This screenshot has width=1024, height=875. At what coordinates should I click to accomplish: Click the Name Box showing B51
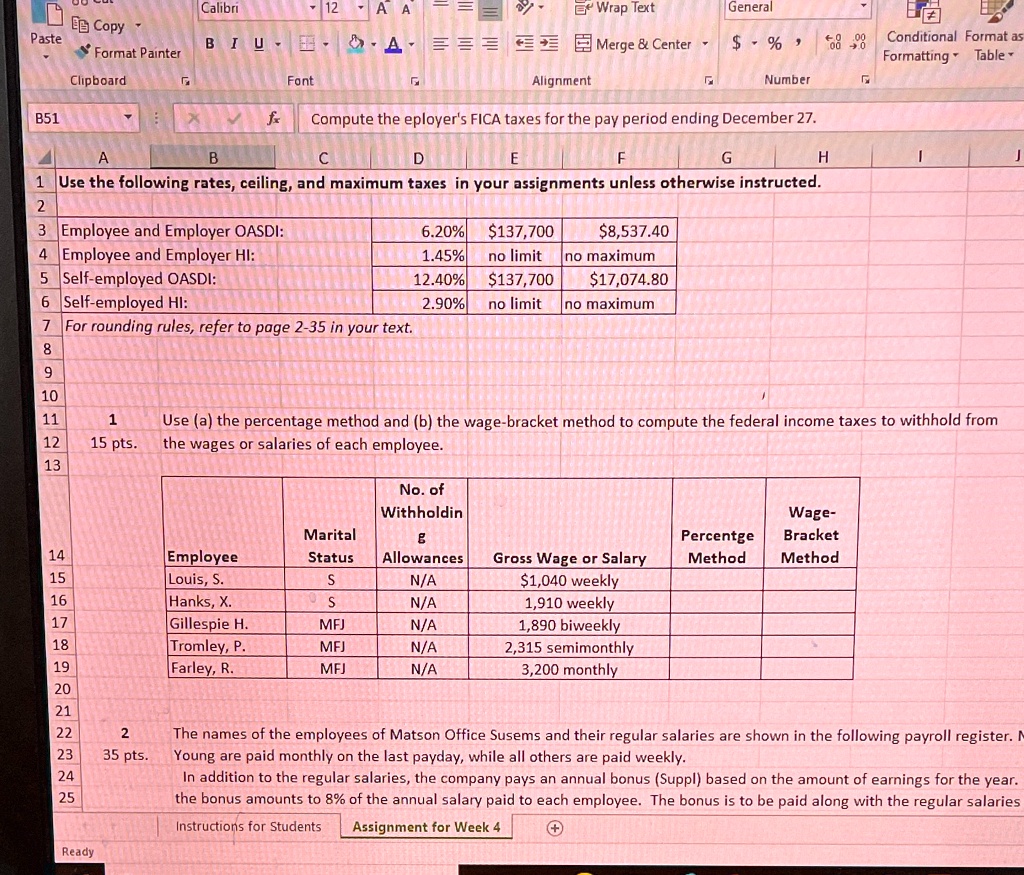70,118
